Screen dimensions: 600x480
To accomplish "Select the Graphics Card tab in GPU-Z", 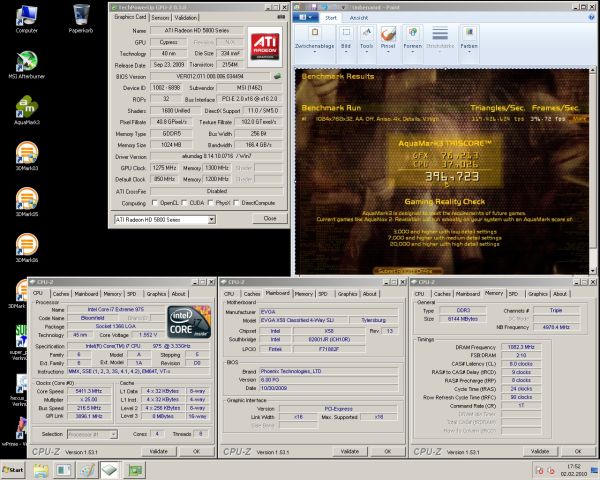I will pos(130,17).
